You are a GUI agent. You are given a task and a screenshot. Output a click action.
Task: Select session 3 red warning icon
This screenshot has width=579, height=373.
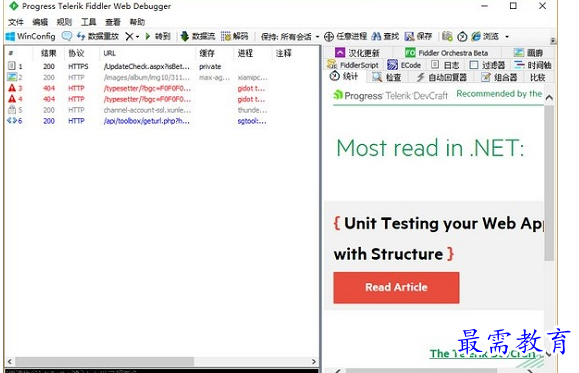tap(12, 88)
